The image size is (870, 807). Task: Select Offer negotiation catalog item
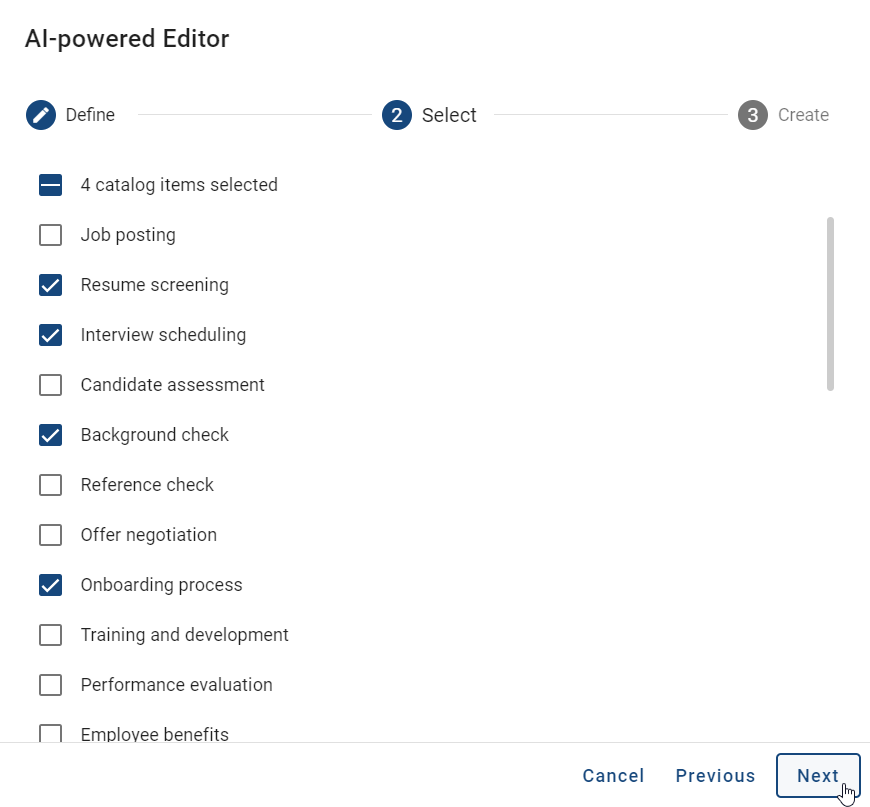50,535
